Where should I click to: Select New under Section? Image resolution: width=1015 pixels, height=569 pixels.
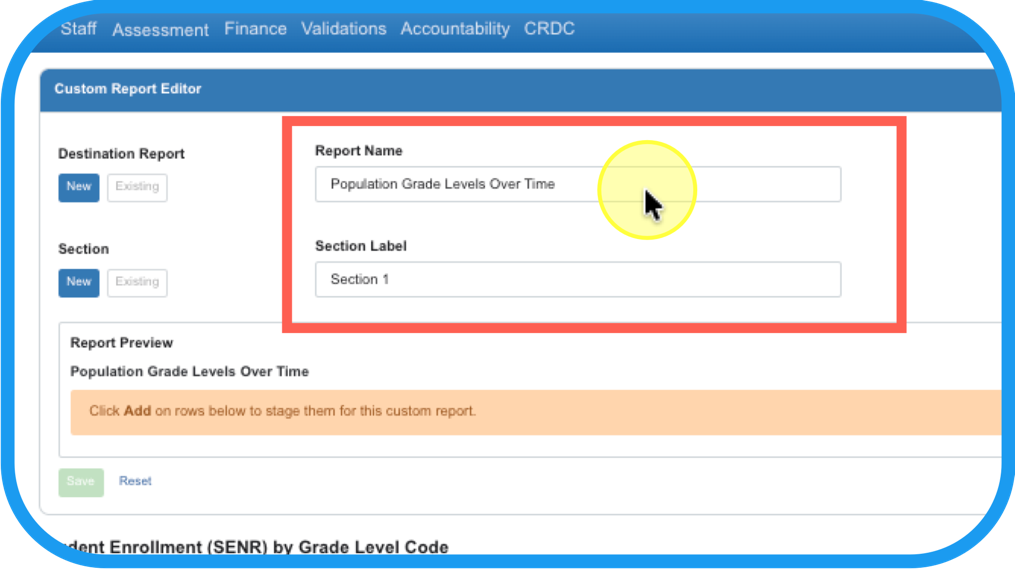(79, 282)
